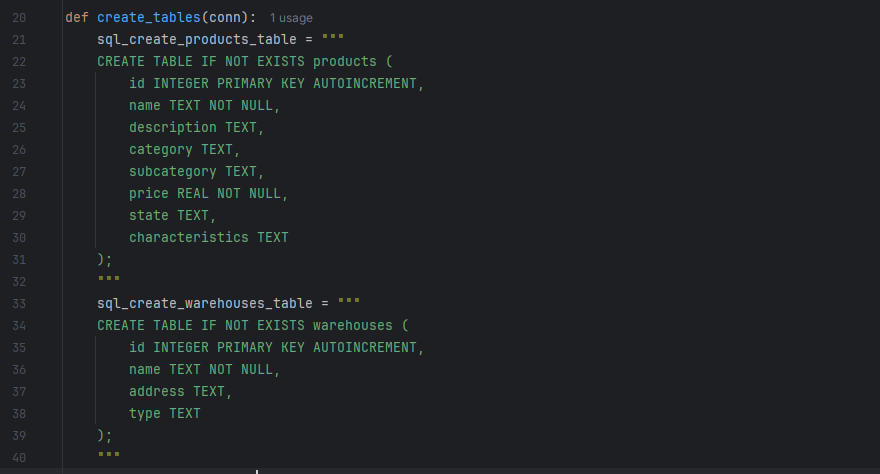
Task: Click the word 'products' in CREATE TABLE statement
Action: (x=345, y=62)
